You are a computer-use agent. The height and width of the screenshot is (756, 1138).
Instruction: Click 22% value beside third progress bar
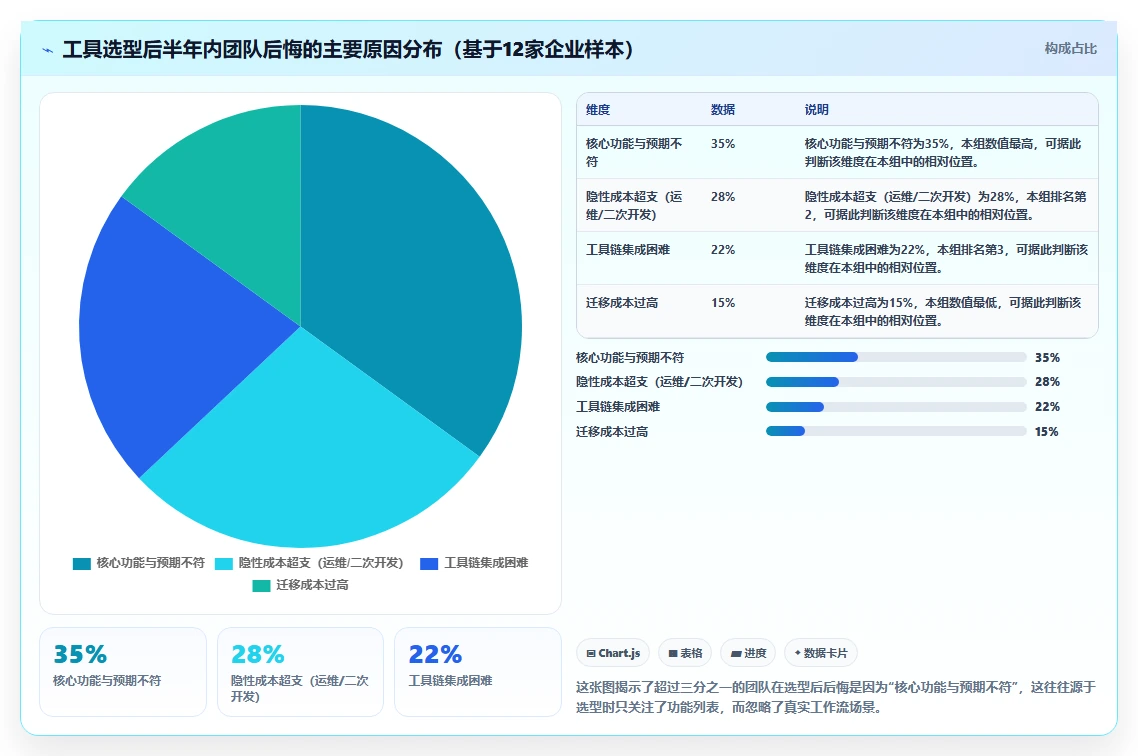[x=1047, y=407]
